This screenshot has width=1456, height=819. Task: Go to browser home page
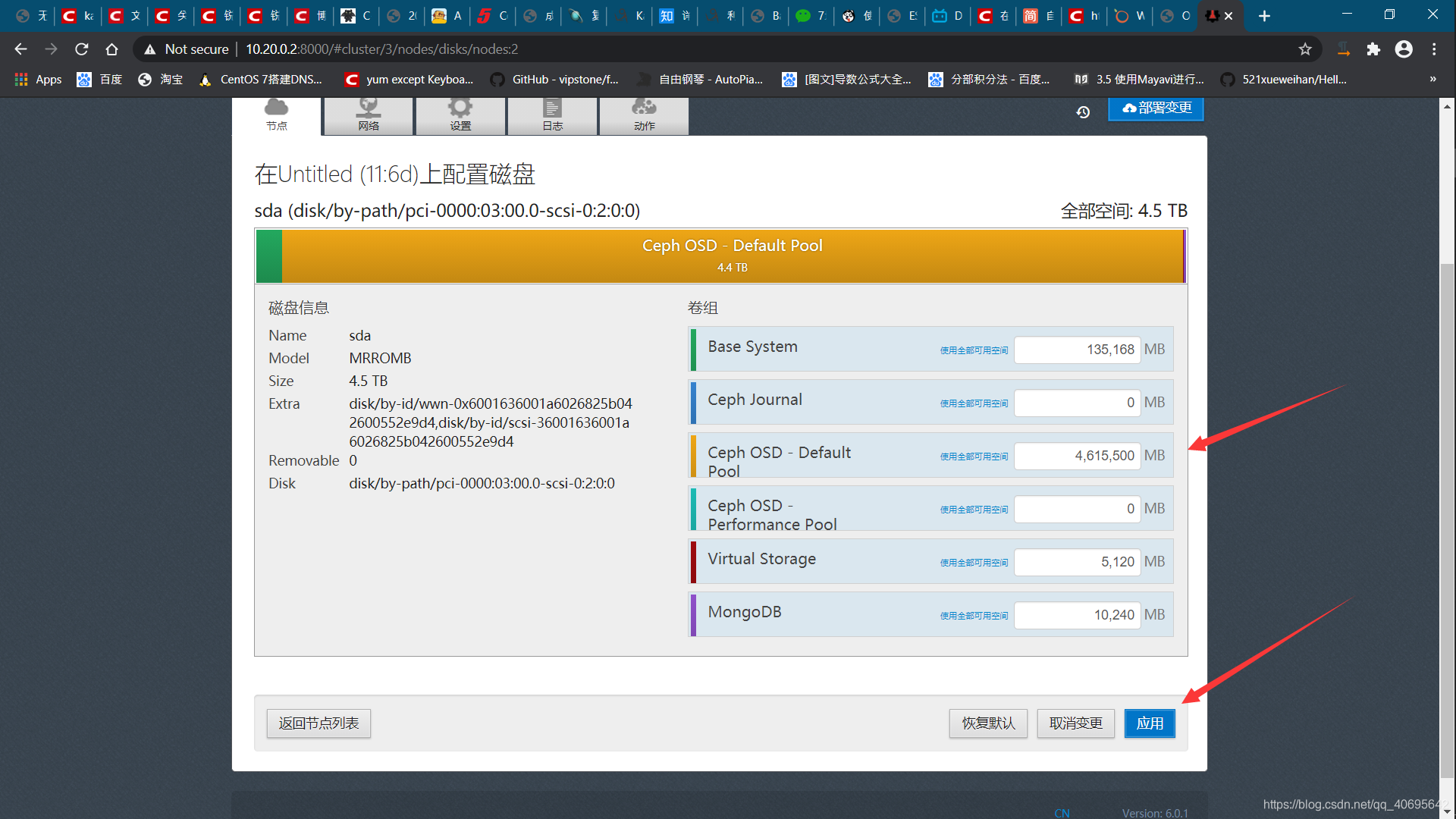[x=111, y=49]
